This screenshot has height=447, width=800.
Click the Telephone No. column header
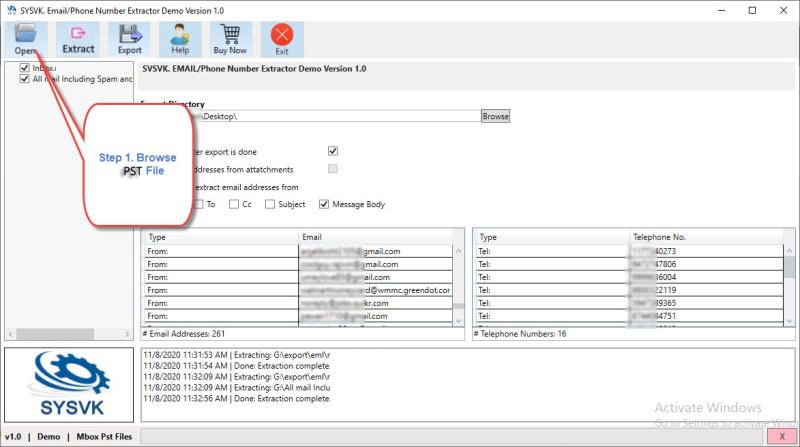[706, 237]
